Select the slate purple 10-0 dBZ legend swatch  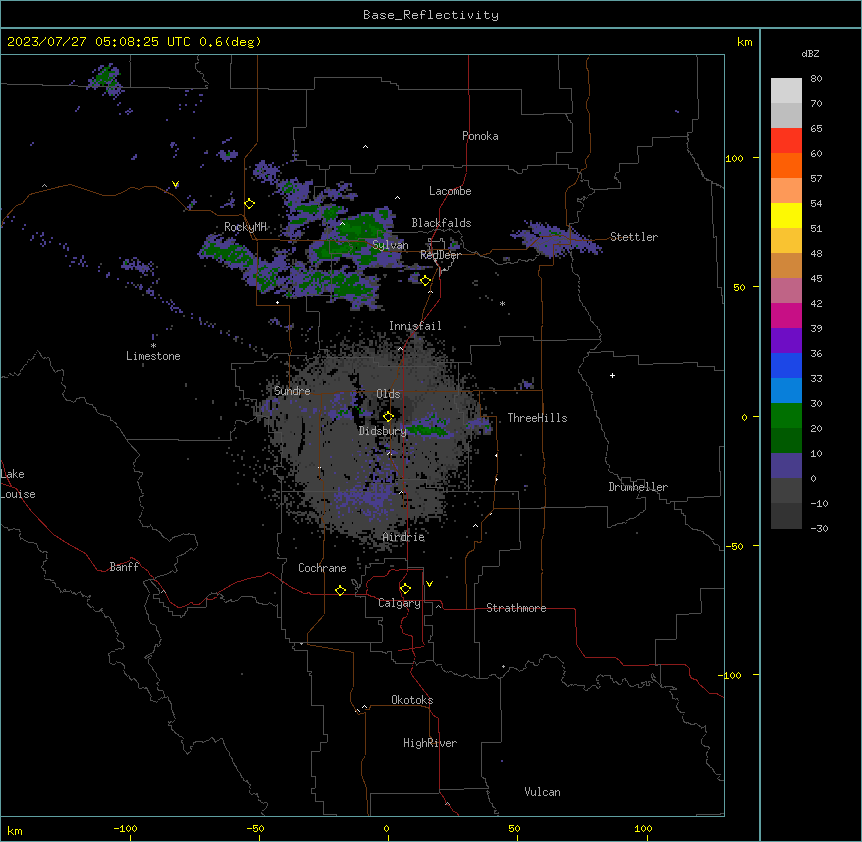(x=786, y=466)
